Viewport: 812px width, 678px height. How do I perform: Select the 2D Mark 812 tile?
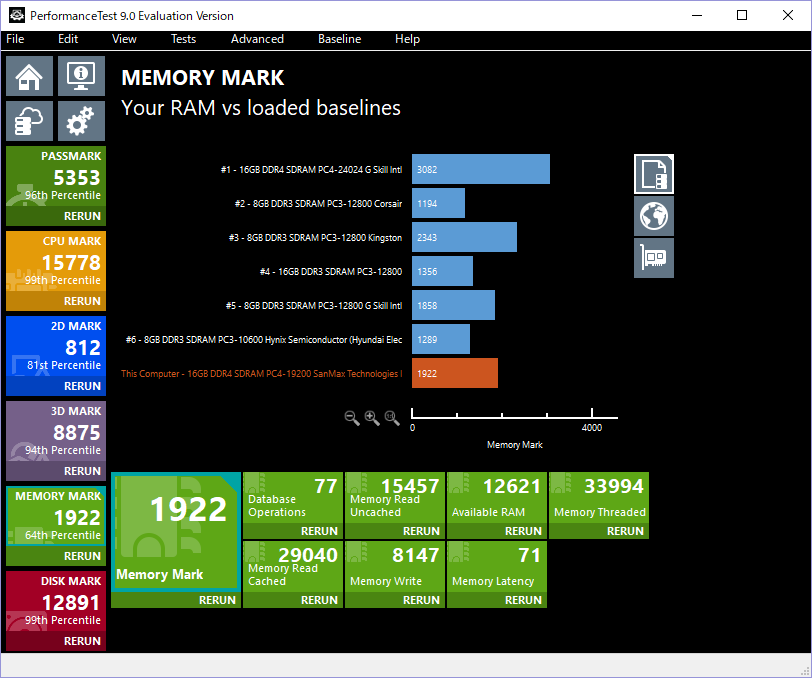56,347
